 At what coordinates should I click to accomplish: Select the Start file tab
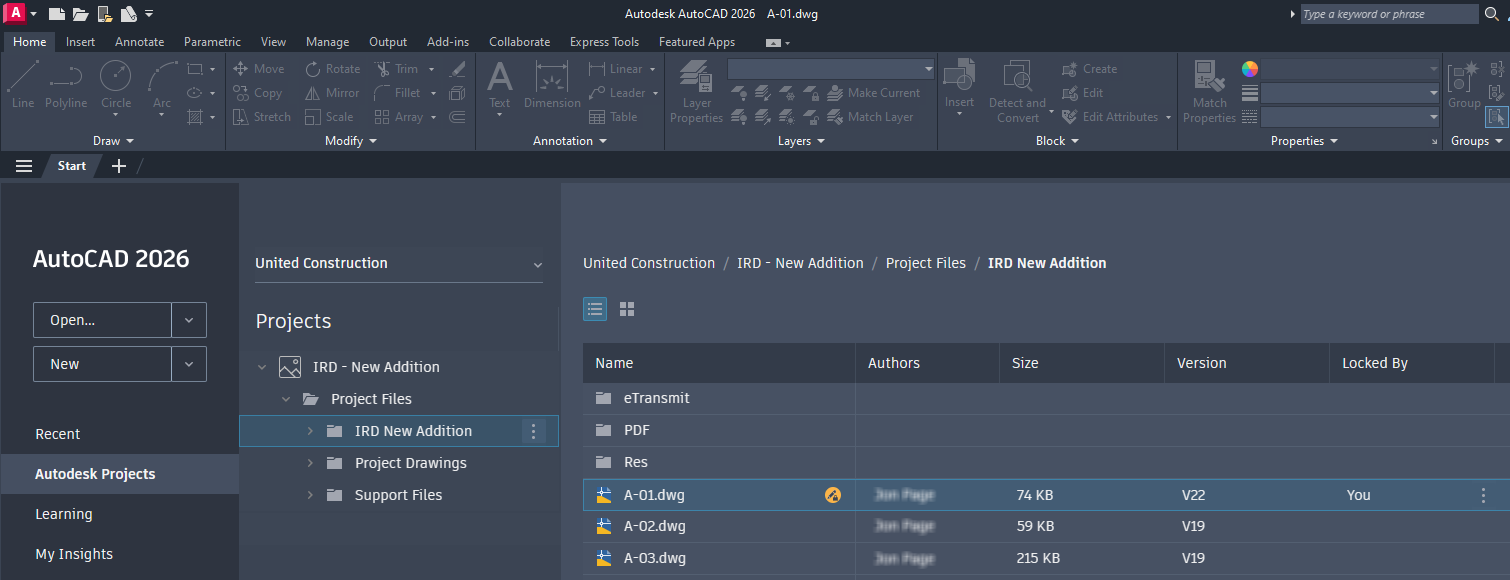click(x=72, y=166)
